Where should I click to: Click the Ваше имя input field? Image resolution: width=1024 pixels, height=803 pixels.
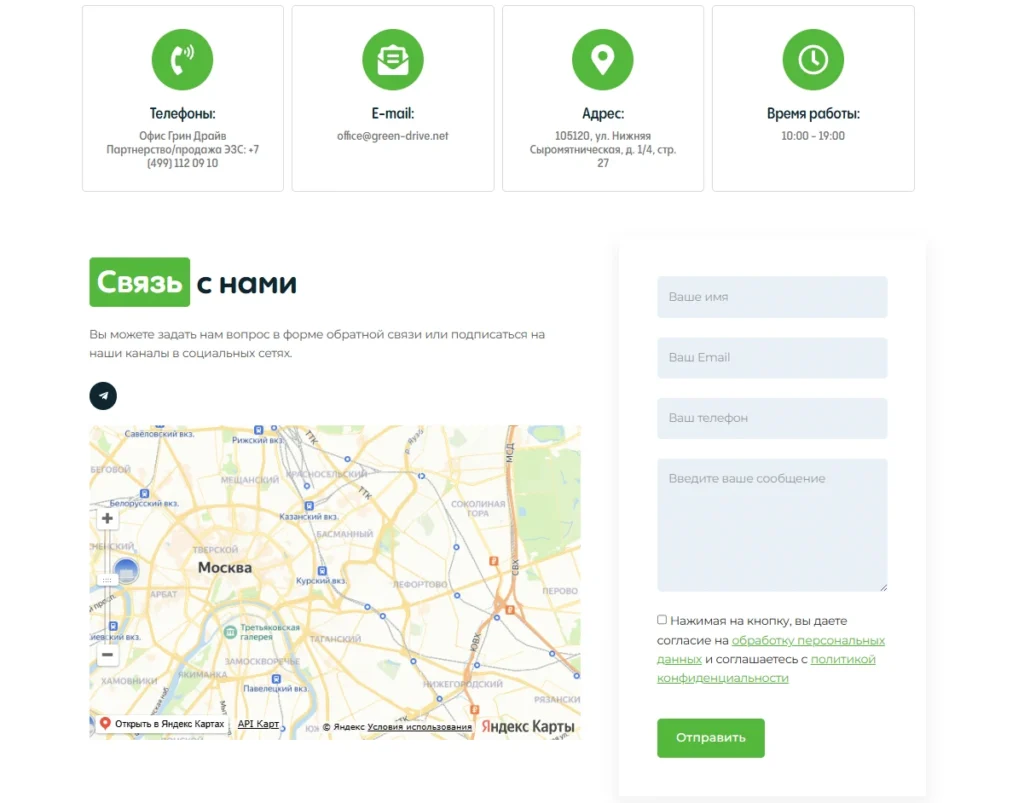click(x=772, y=297)
